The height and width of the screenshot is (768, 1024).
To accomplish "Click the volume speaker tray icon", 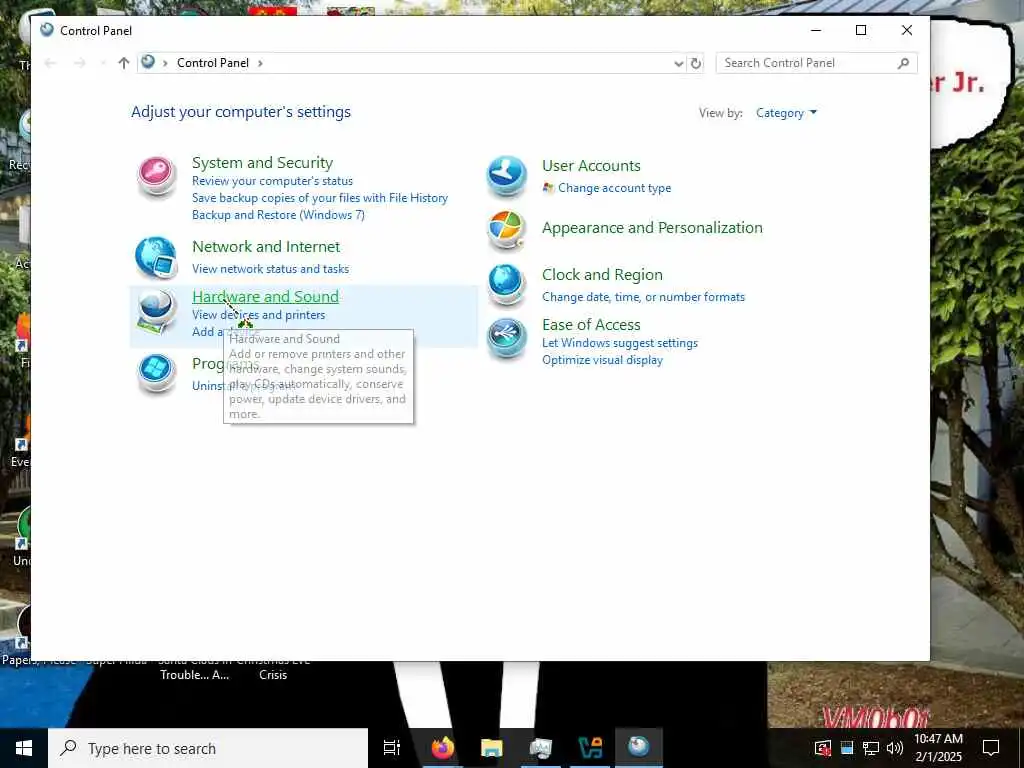I will 895,748.
